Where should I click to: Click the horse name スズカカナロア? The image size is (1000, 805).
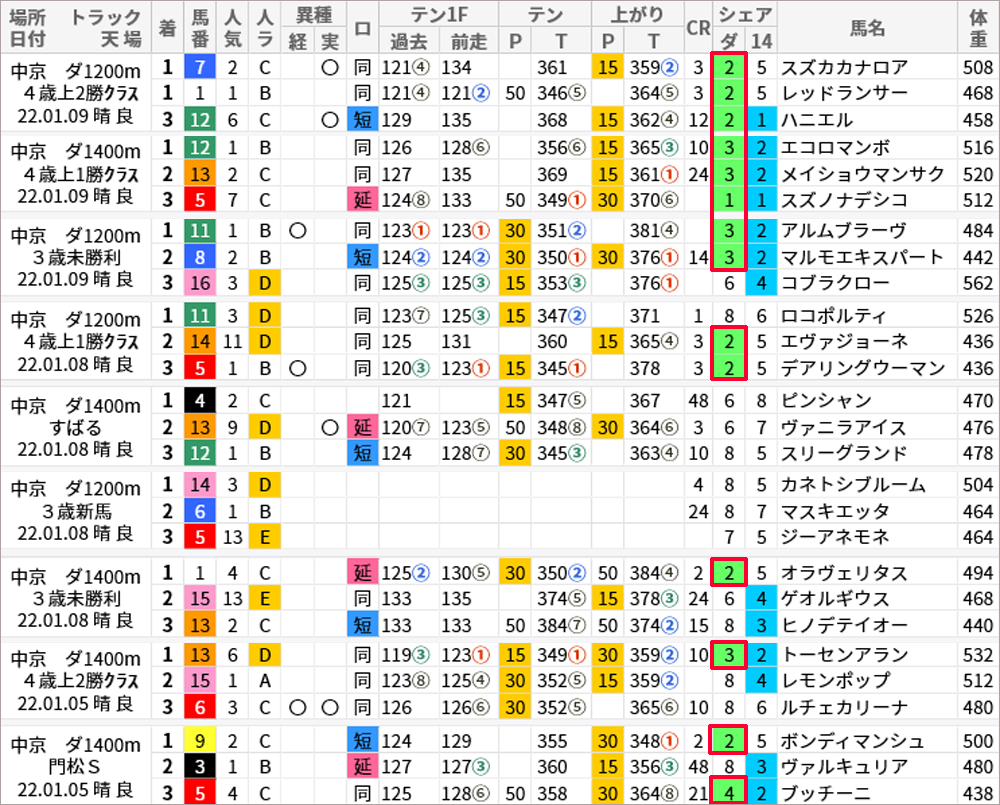click(844, 68)
